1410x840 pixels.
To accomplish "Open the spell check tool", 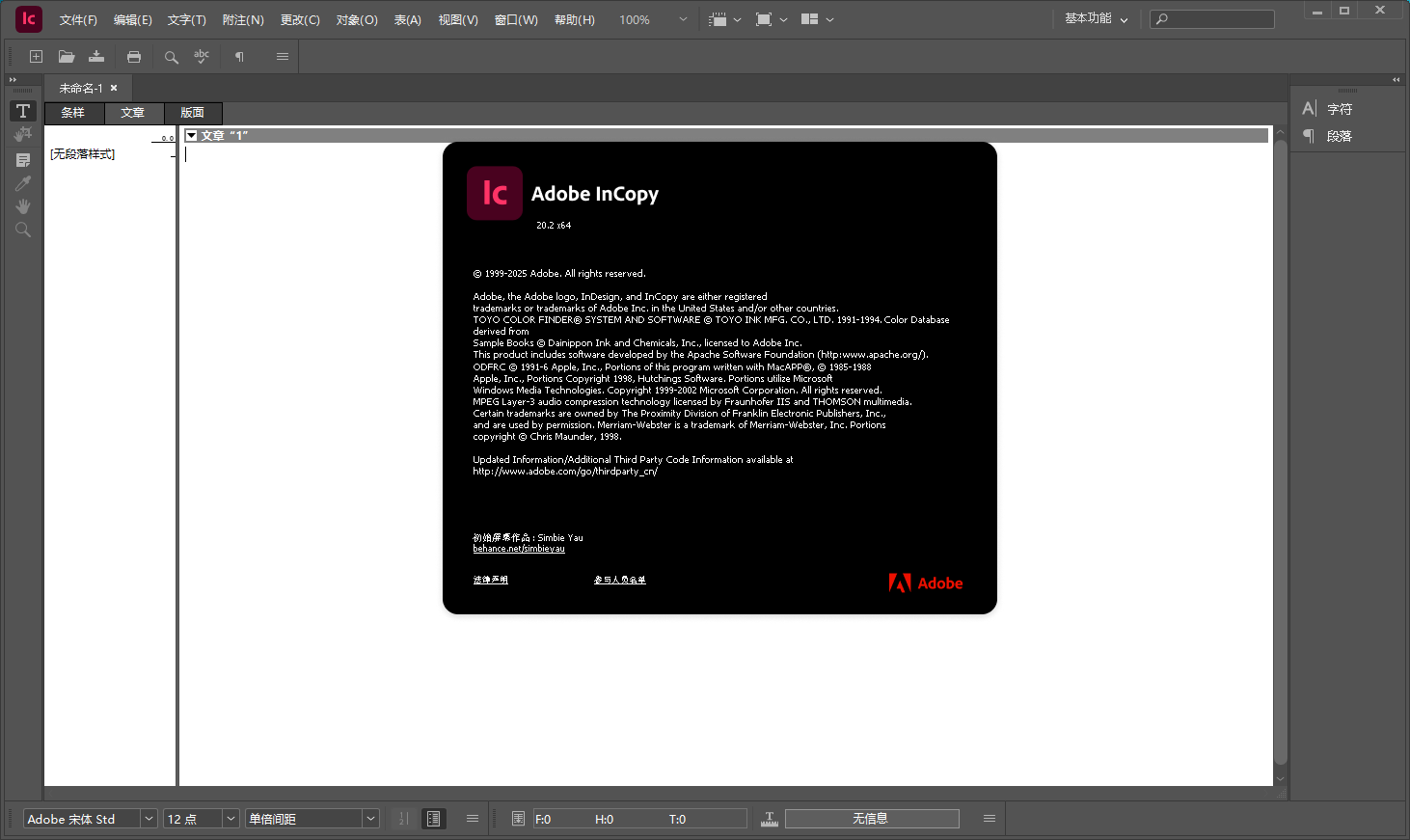I will point(202,56).
